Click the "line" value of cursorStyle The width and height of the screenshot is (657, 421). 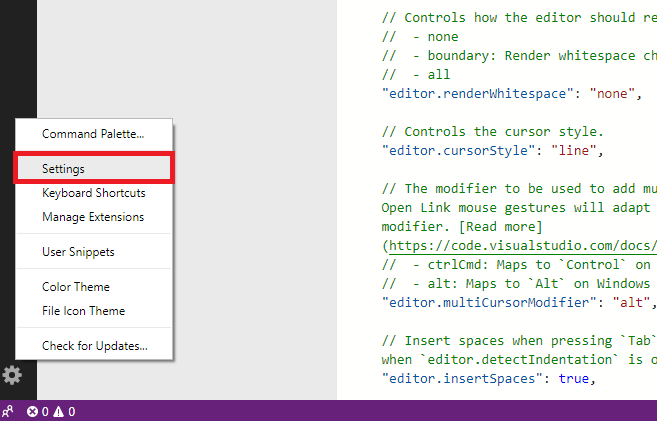point(574,150)
